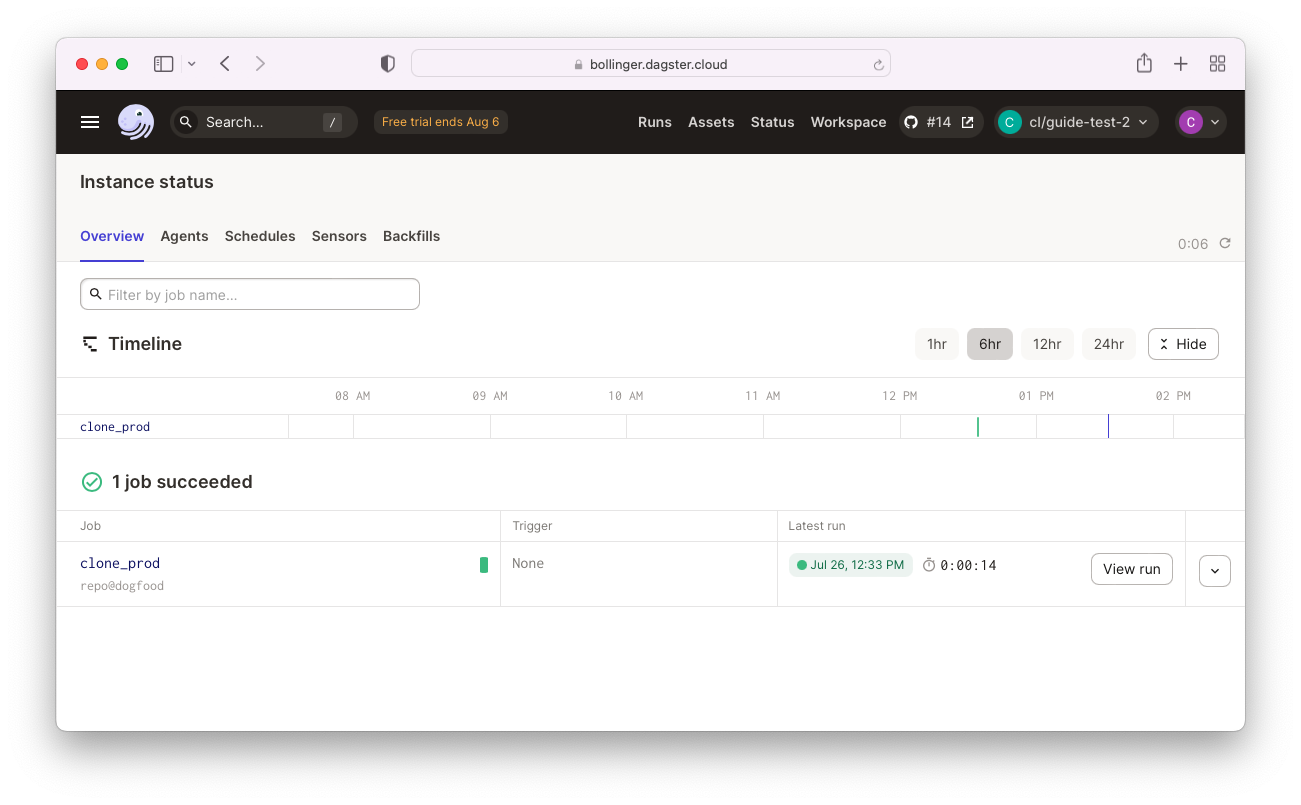The width and height of the screenshot is (1301, 805).
Task: Open the GitHub #14 external link
Action: click(x=940, y=121)
